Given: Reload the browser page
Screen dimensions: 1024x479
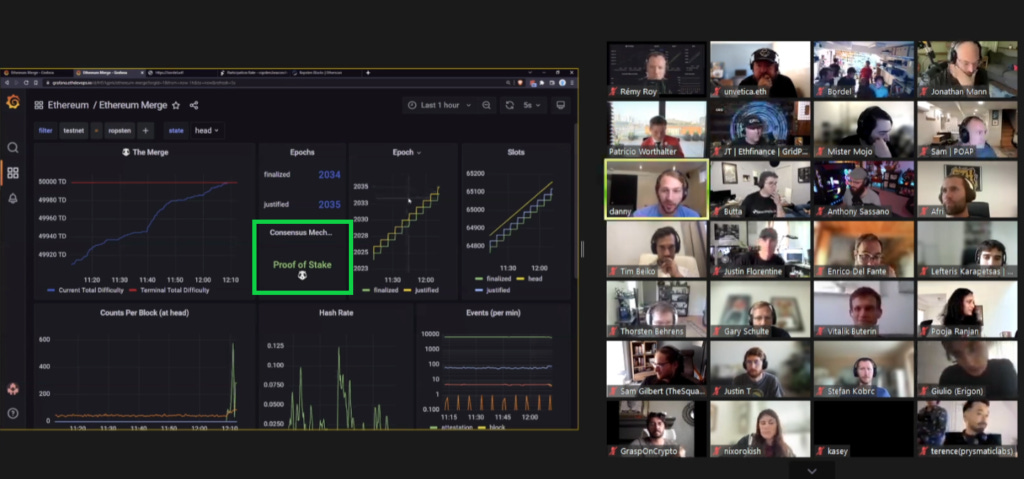Looking at the screenshot, I should point(27,83).
